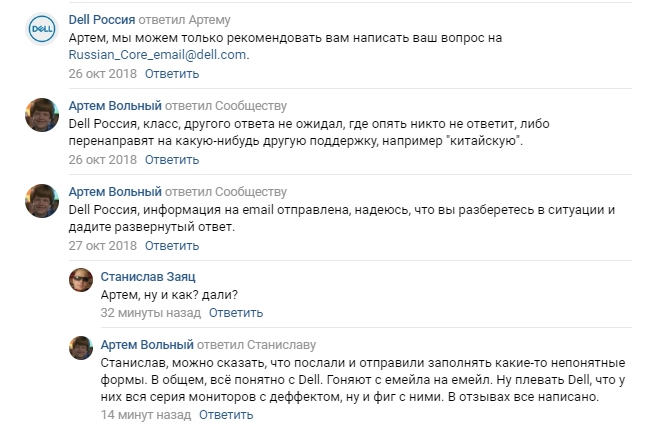Click the 26 окт 2018 date under the Dell comment
This screenshot has height=428, width=655.
(x=102, y=74)
